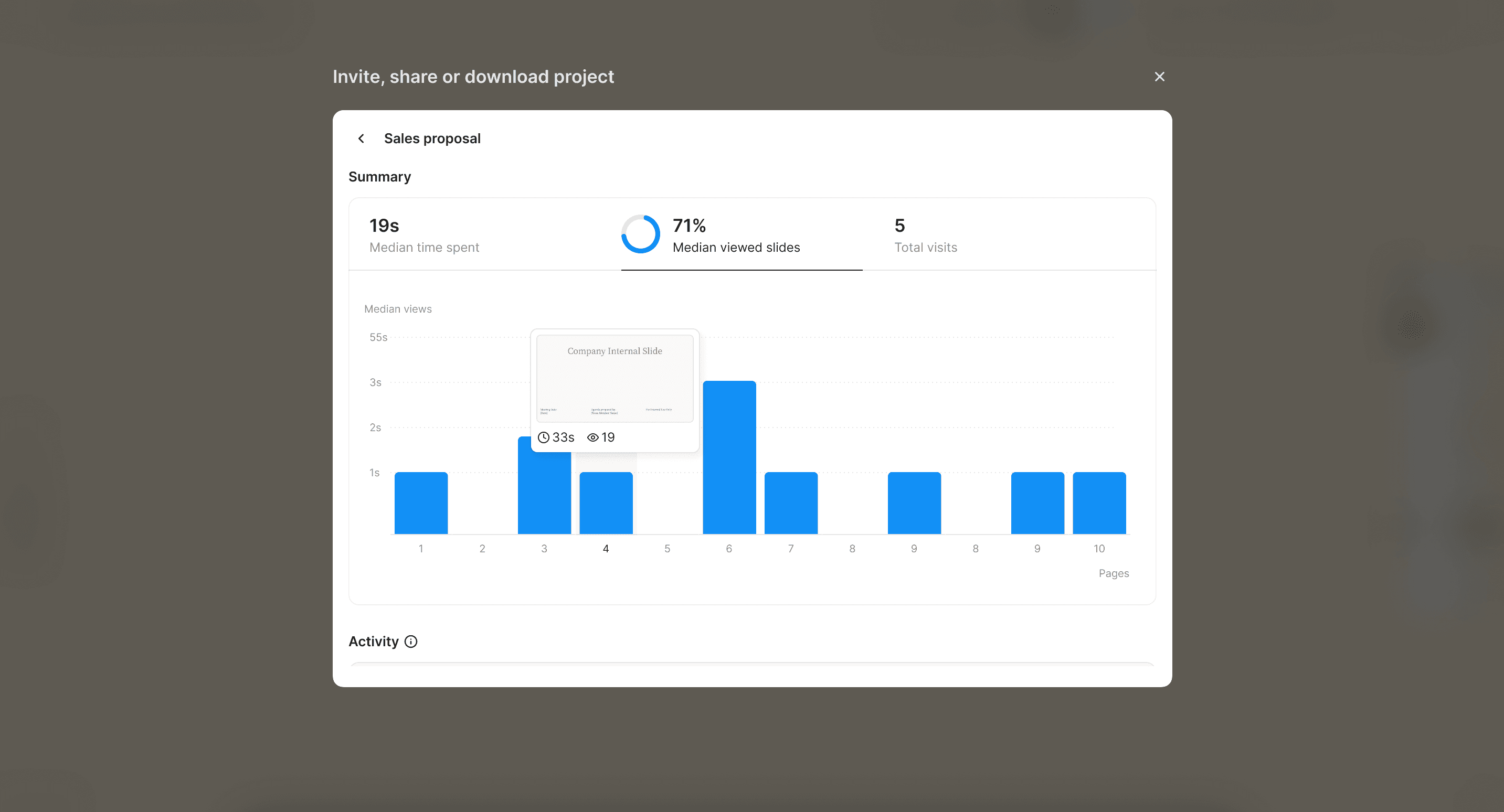Click the Activity heading
The image size is (1504, 812).
pos(374,642)
